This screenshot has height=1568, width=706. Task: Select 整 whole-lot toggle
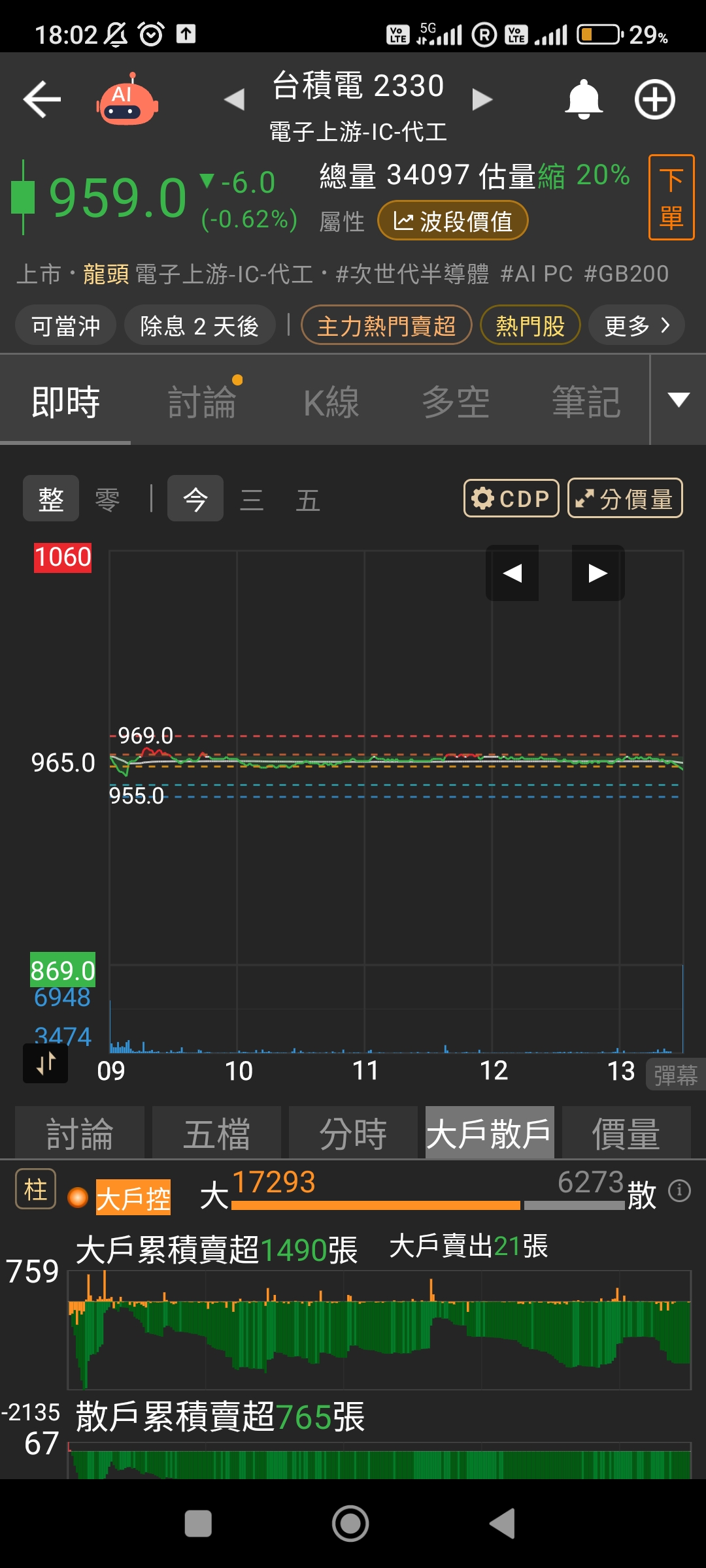pos(51,498)
